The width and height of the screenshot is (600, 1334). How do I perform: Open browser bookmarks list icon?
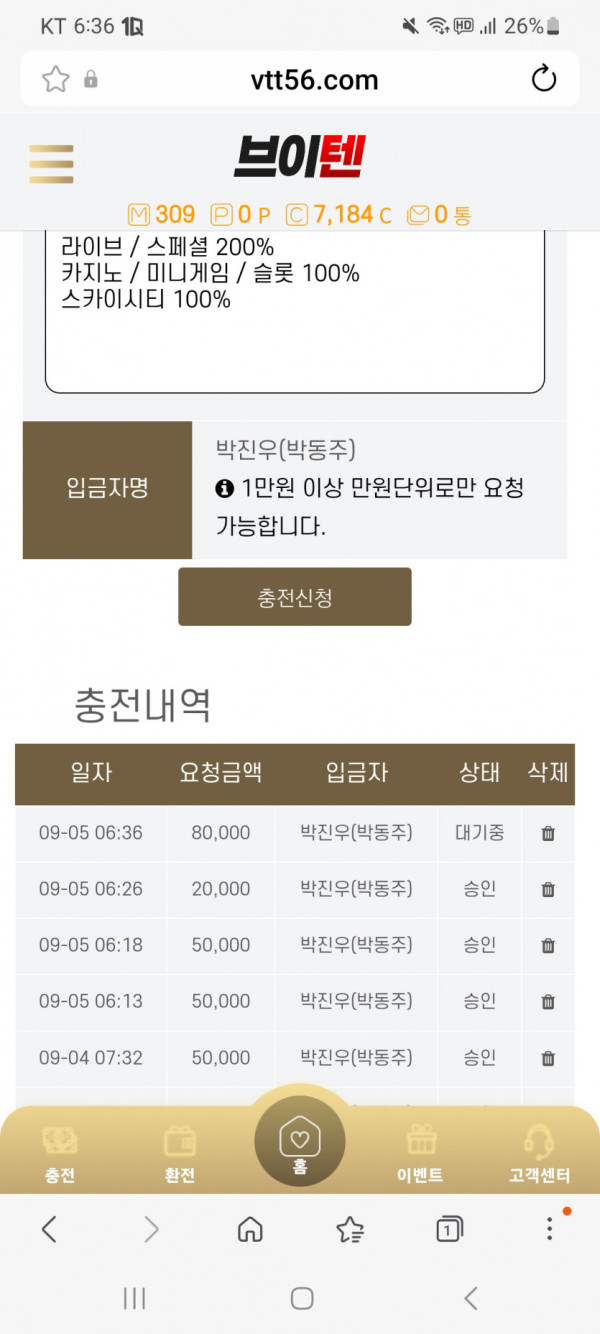350,1229
